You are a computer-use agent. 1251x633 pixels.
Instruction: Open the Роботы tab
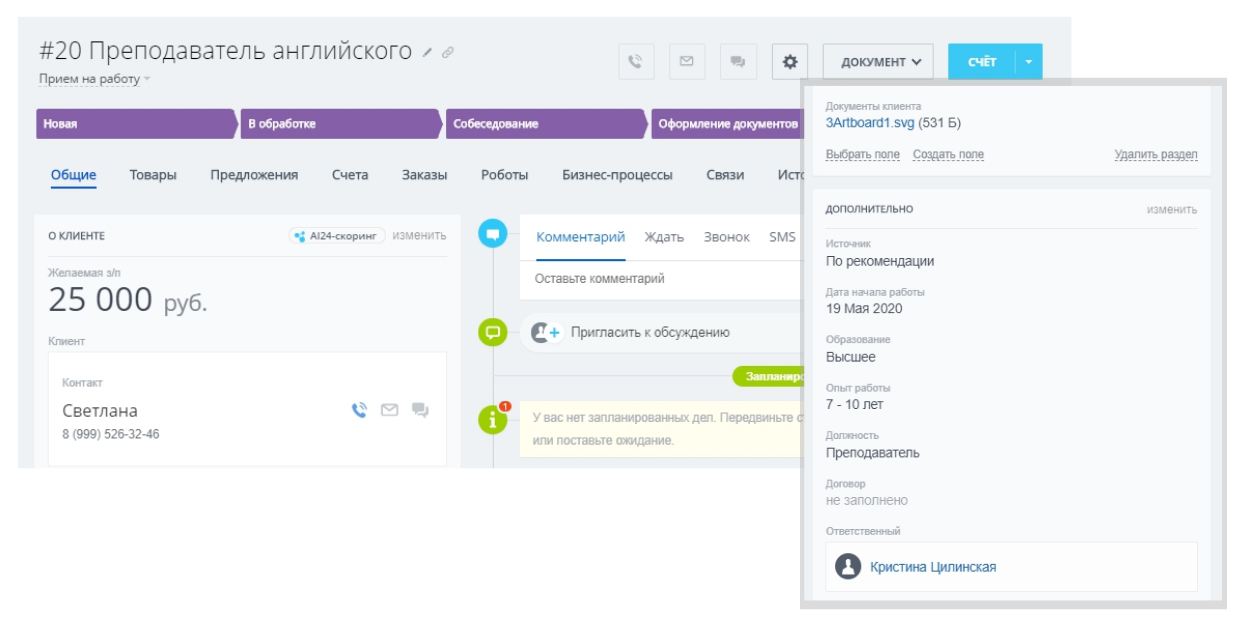tap(504, 175)
